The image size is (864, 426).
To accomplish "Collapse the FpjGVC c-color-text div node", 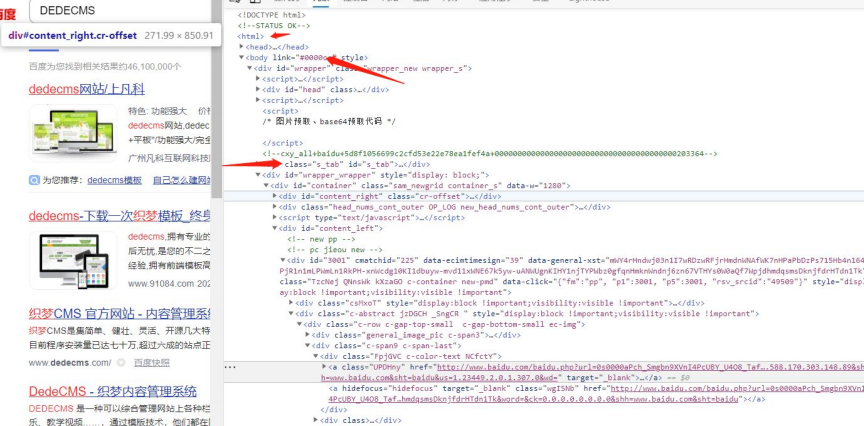I will [316, 357].
